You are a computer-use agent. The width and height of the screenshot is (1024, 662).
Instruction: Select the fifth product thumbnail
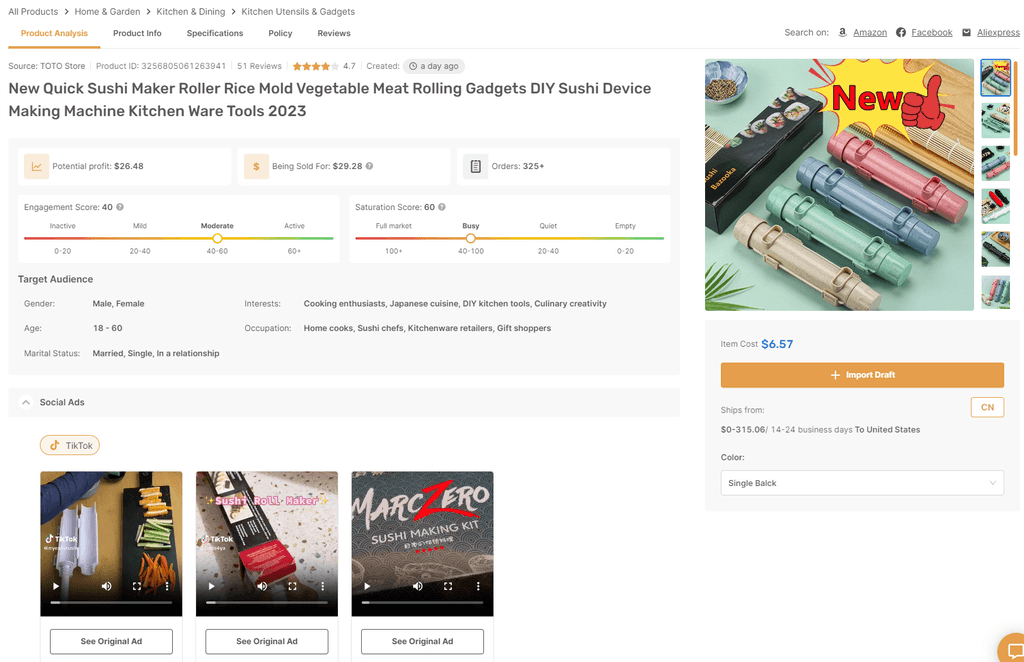tap(995, 249)
